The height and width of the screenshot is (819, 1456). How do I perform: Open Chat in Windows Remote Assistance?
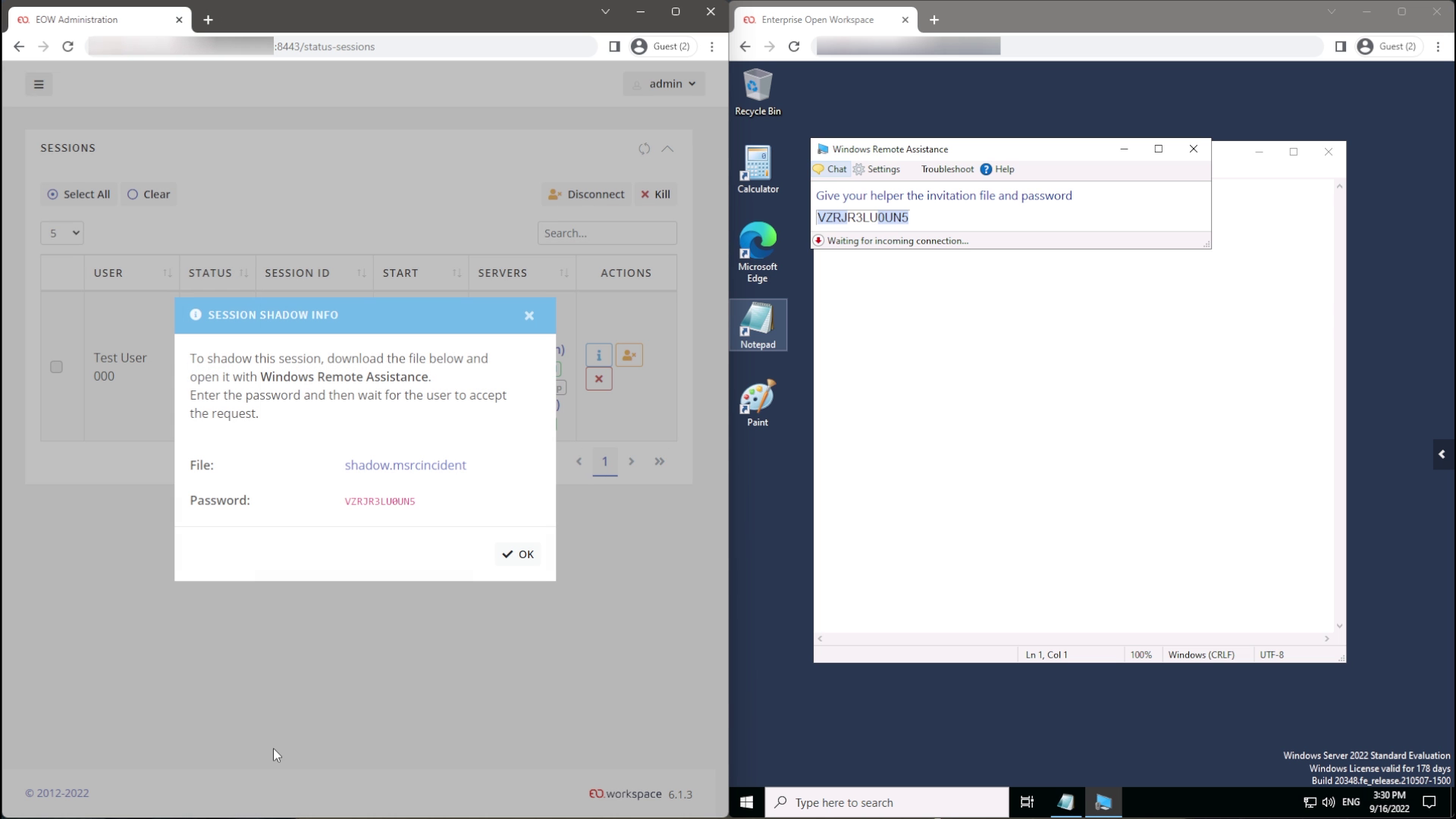830,169
